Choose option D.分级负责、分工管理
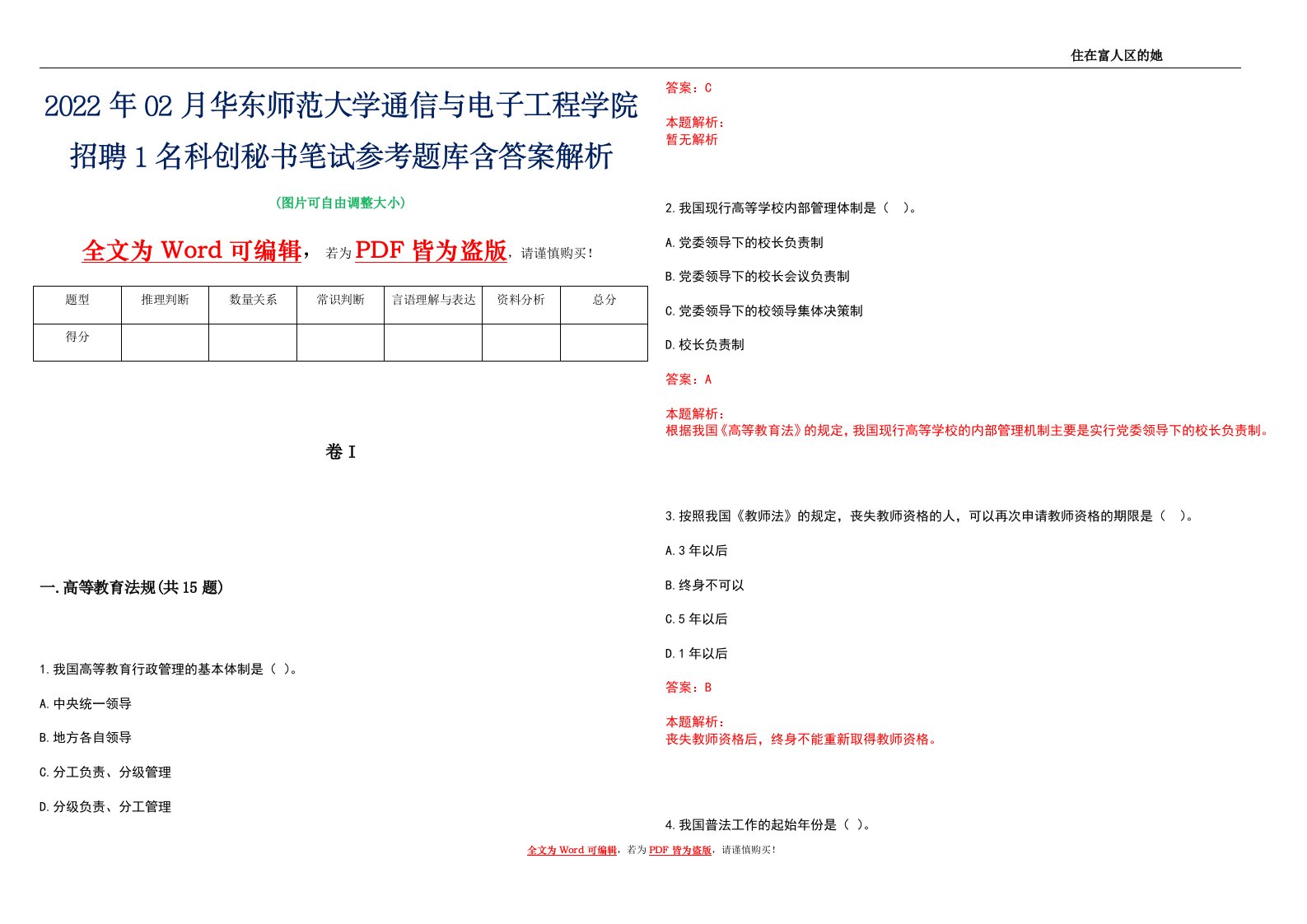The height and width of the screenshot is (924, 1307). coord(105,807)
